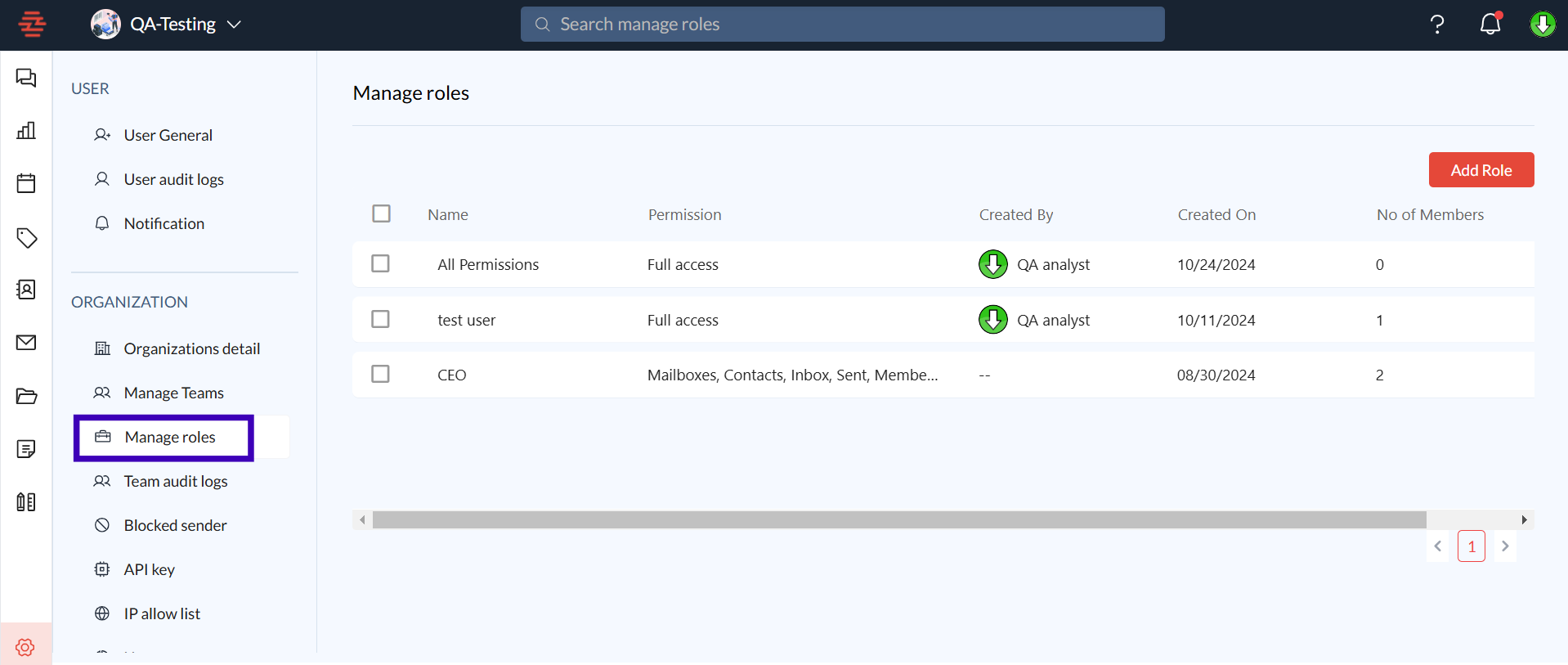The width and height of the screenshot is (1568, 665).
Task: Go to previous page of roles
Action: click(x=1437, y=546)
